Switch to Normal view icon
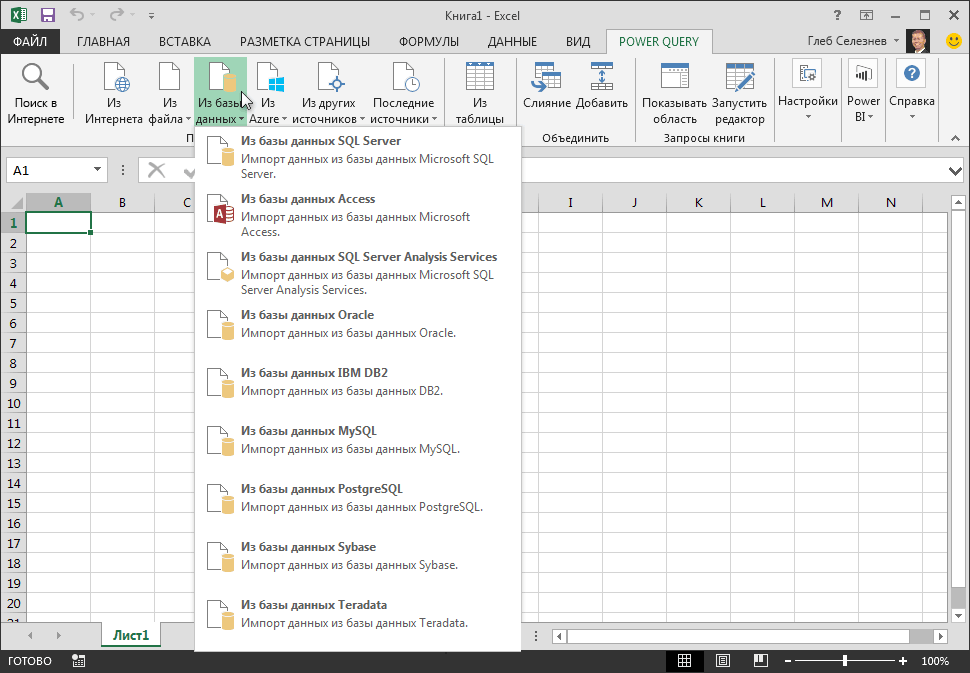The height and width of the screenshot is (673, 970). click(x=684, y=661)
